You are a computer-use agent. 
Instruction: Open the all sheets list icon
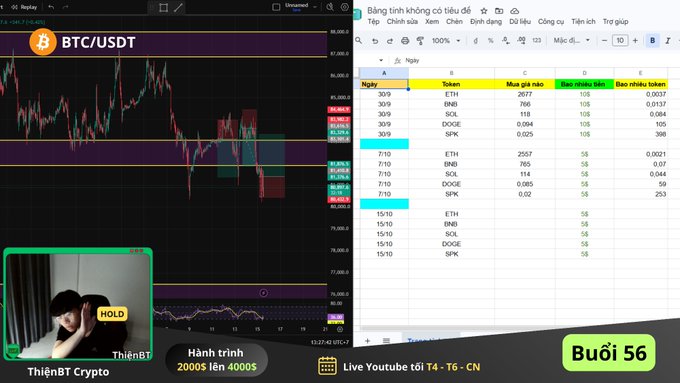pyautogui.click(x=386, y=340)
